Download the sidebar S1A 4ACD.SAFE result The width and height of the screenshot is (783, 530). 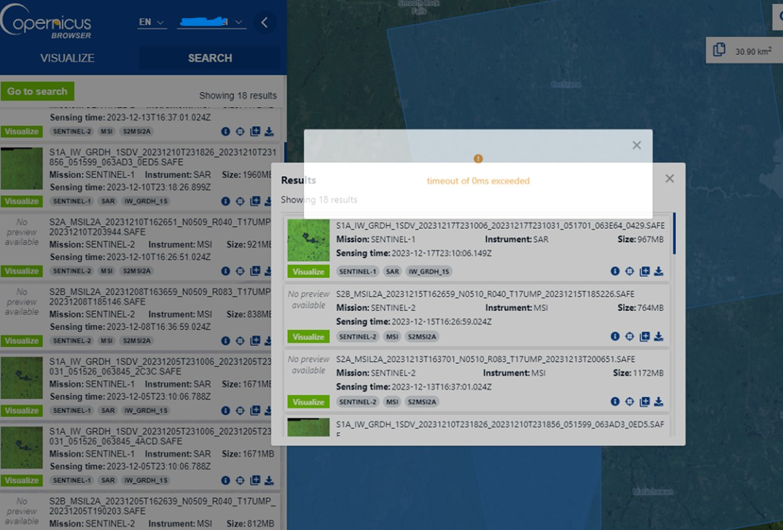tap(269, 480)
